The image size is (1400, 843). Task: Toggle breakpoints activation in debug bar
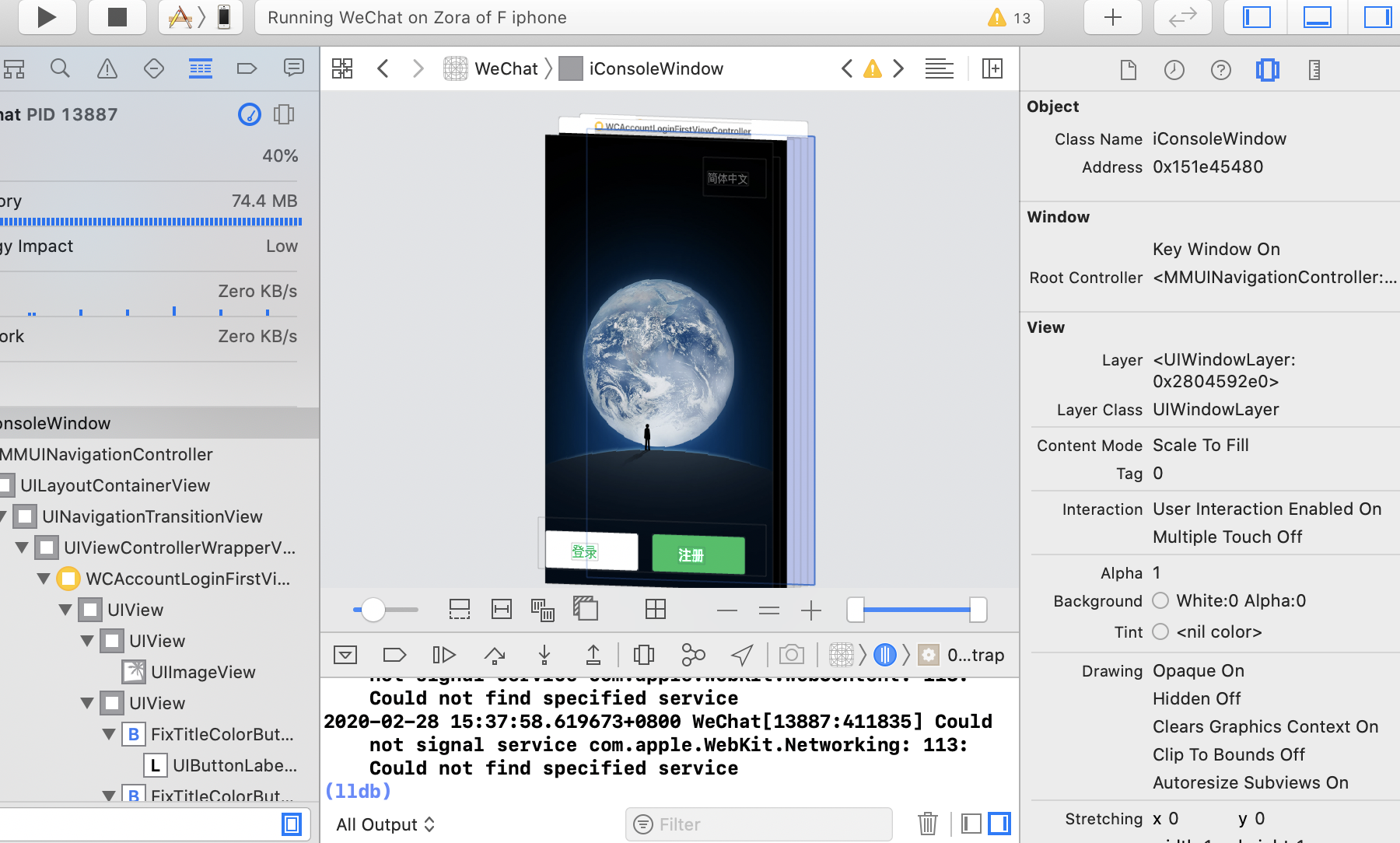(395, 655)
